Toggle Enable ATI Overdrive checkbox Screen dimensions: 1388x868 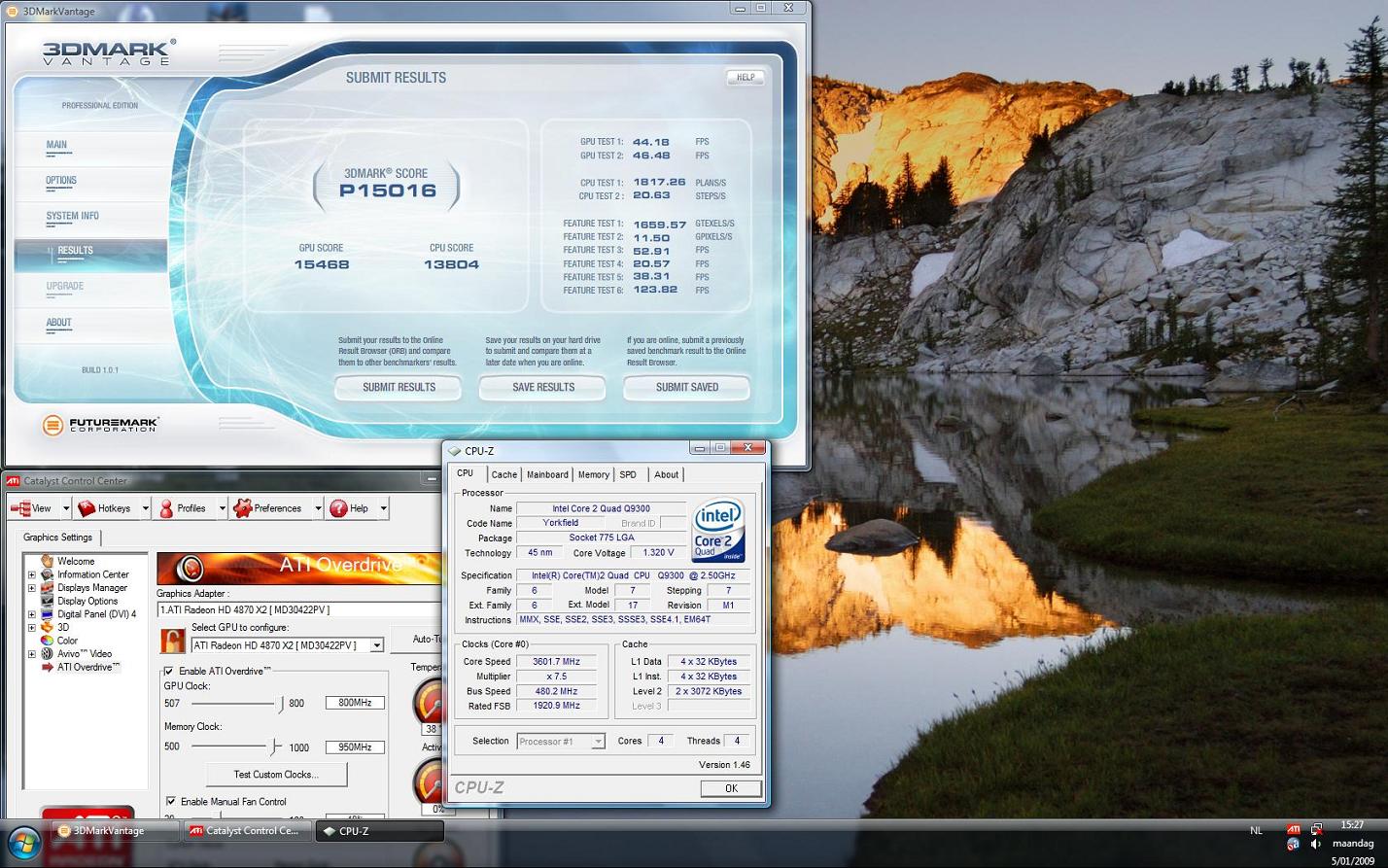point(169,672)
